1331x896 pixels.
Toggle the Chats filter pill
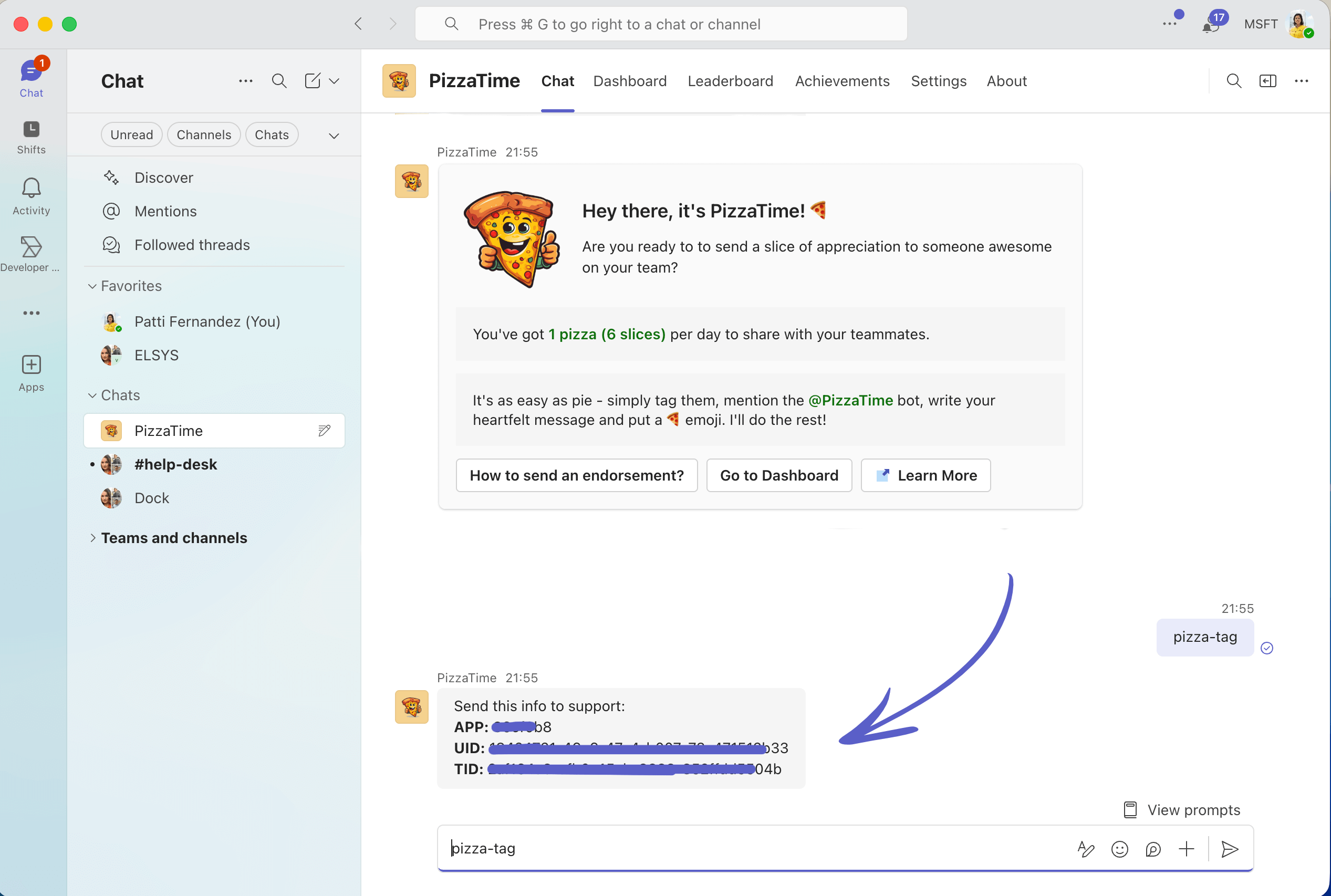pyautogui.click(x=272, y=135)
